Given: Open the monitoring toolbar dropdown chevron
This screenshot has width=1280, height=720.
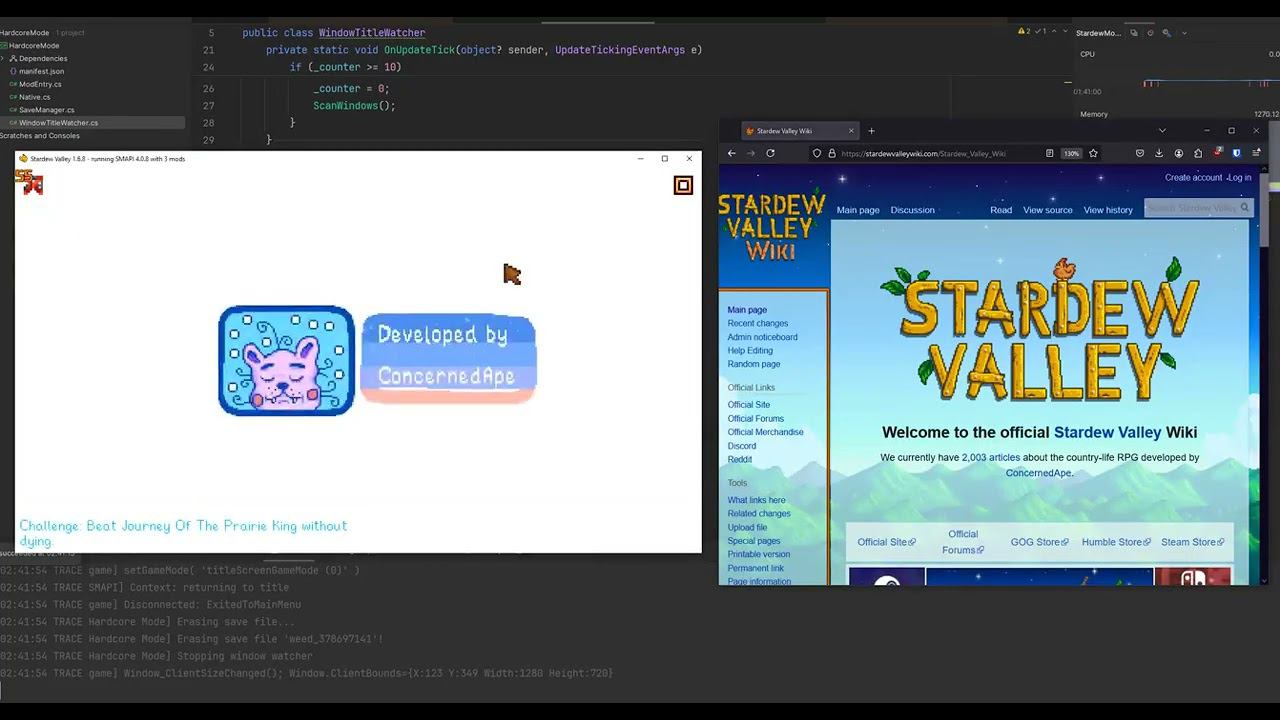Looking at the screenshot, I should [x=1184, y=33].
